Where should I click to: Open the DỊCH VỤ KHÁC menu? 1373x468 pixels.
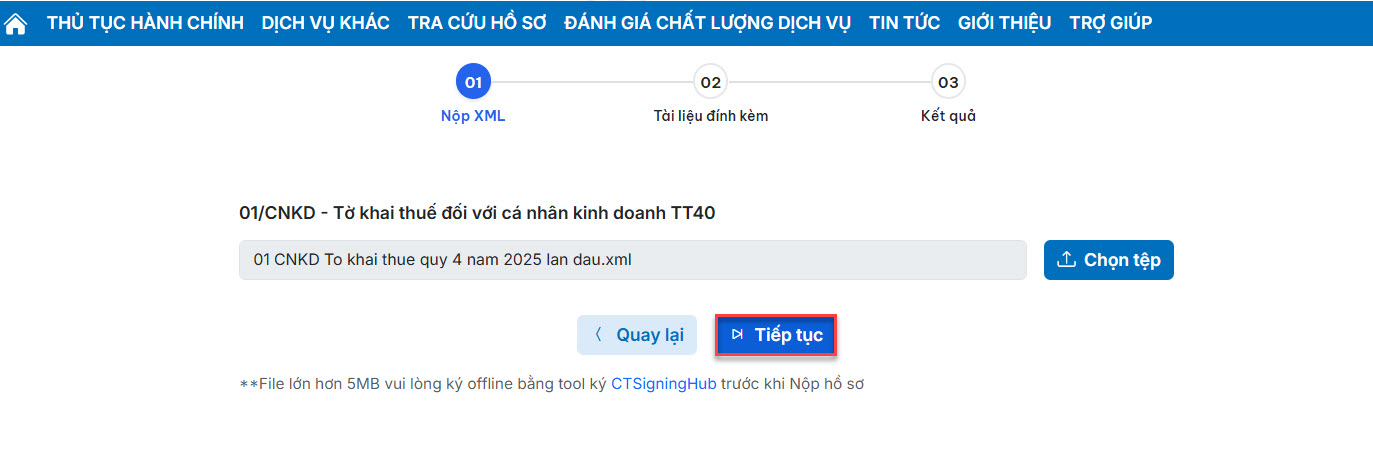(326, 23)
